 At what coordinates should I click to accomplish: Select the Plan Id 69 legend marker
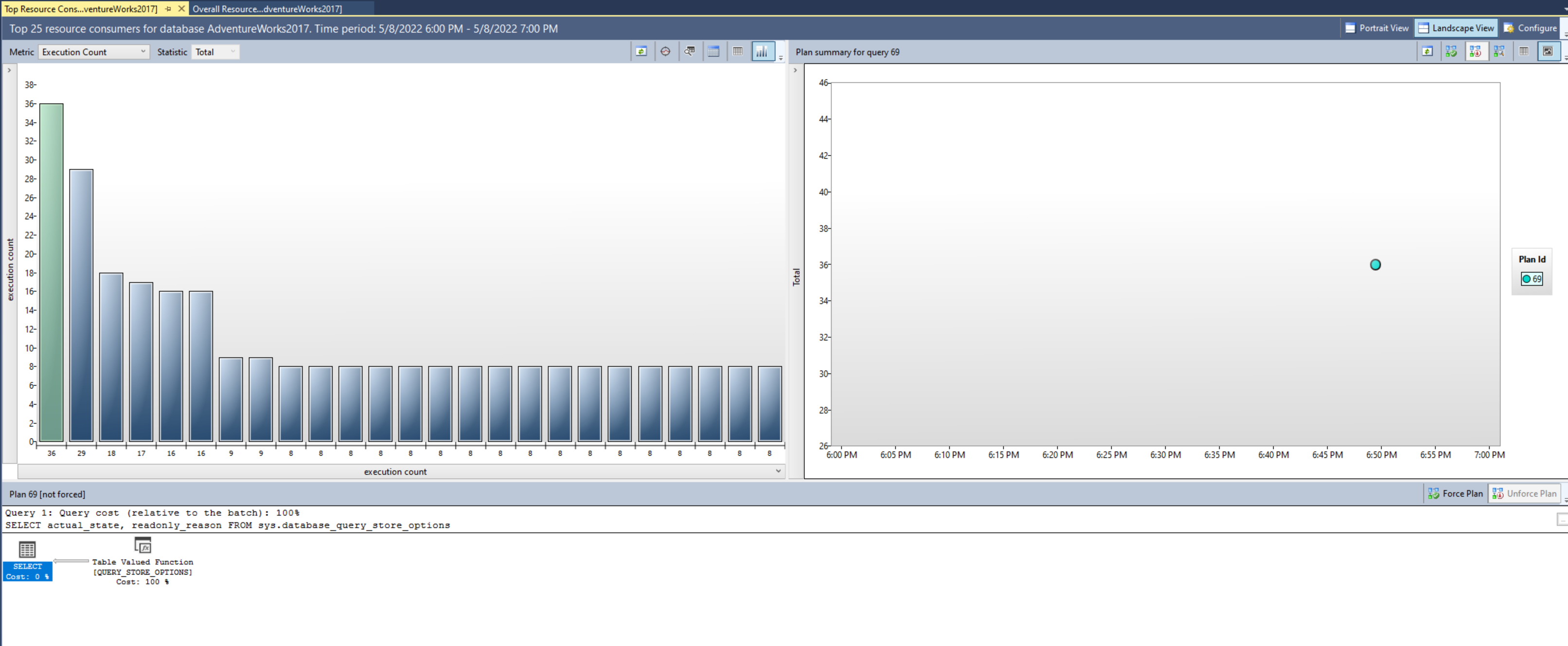tap(1532, 279)
